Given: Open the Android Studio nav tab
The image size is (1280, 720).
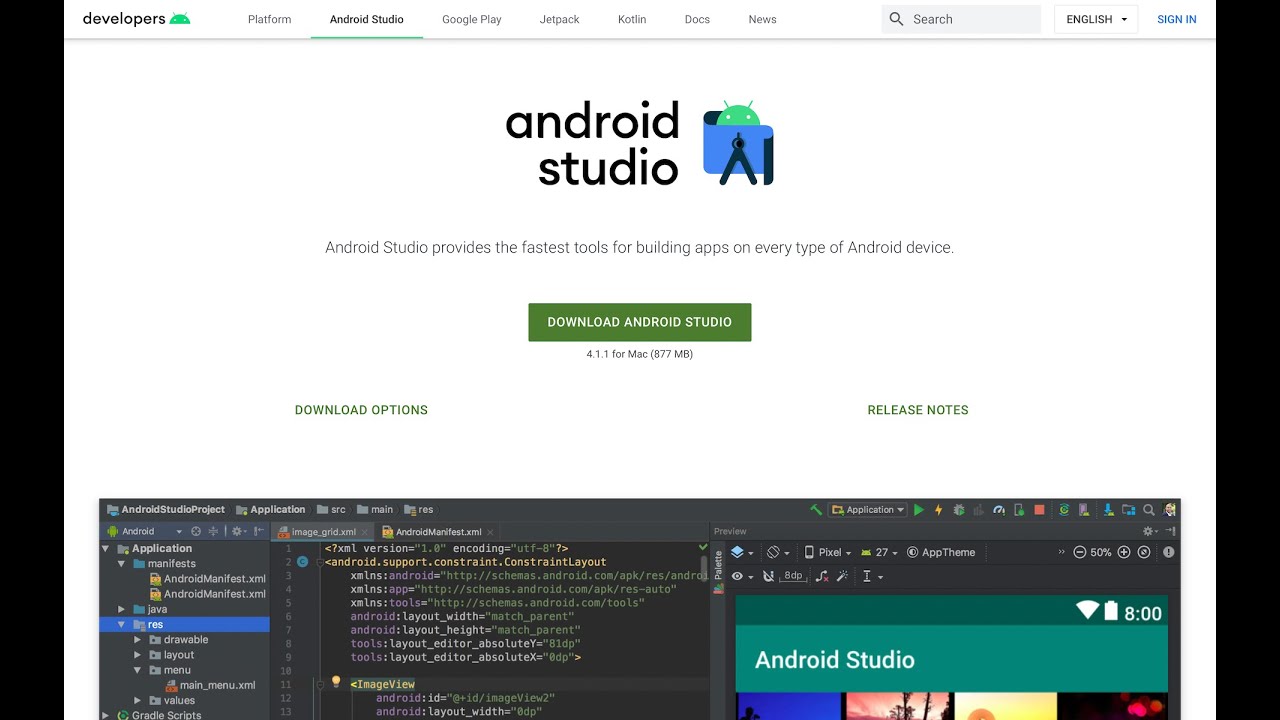Looking at the screenshot, I should point(367,19).
